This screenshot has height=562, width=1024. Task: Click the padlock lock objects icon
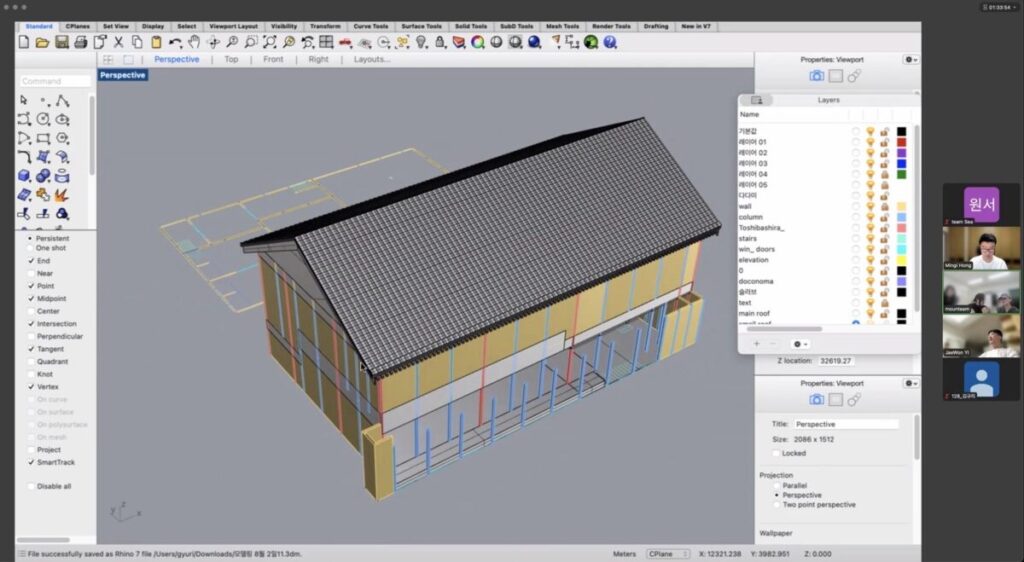click(x=440, y=42)
